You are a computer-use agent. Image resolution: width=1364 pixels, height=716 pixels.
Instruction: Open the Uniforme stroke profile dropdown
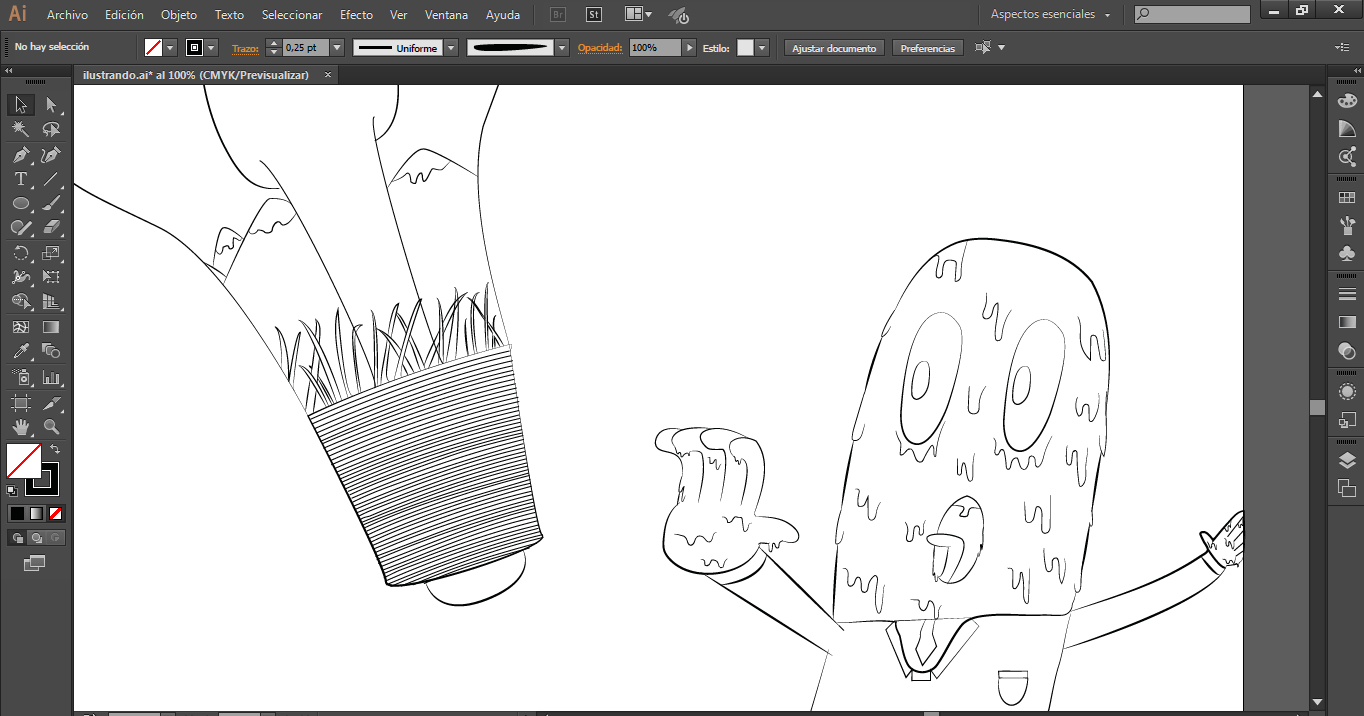tap(451, 48)
